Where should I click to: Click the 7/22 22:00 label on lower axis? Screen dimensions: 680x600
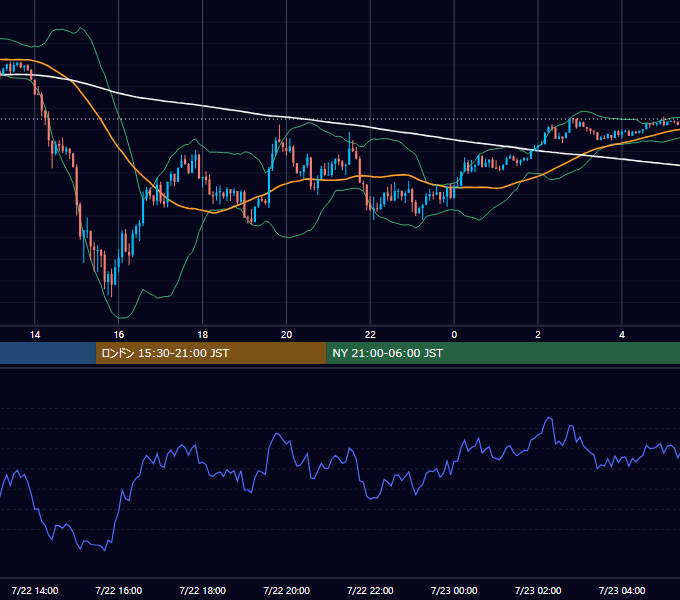click(x=370, y=590)
